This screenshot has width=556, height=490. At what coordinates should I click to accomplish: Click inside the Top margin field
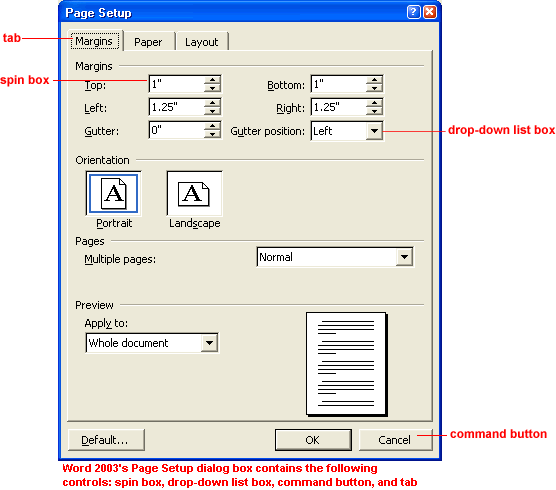(x=177, y=84)
